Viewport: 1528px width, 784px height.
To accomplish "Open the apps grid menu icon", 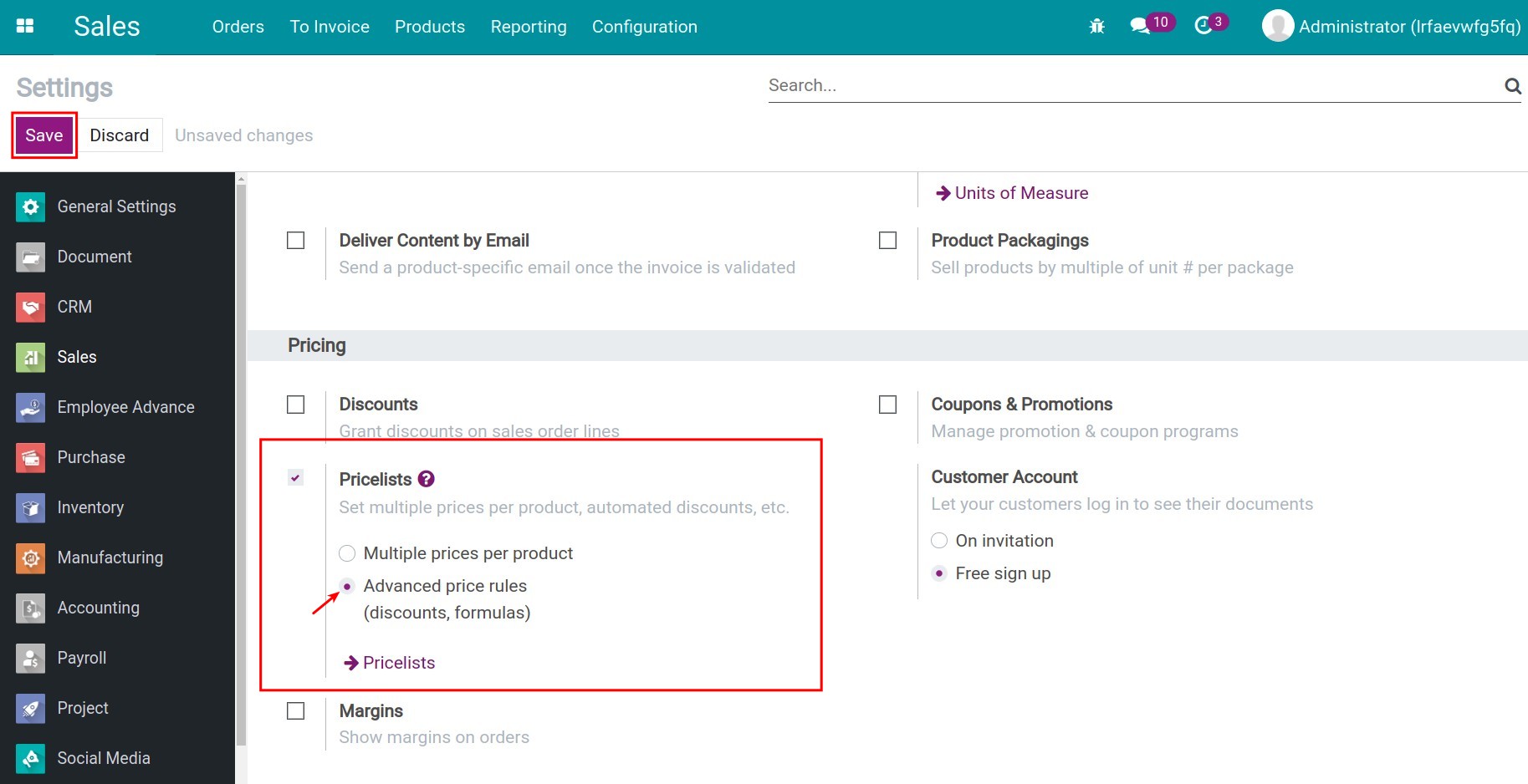I will (x=25, y=26).
